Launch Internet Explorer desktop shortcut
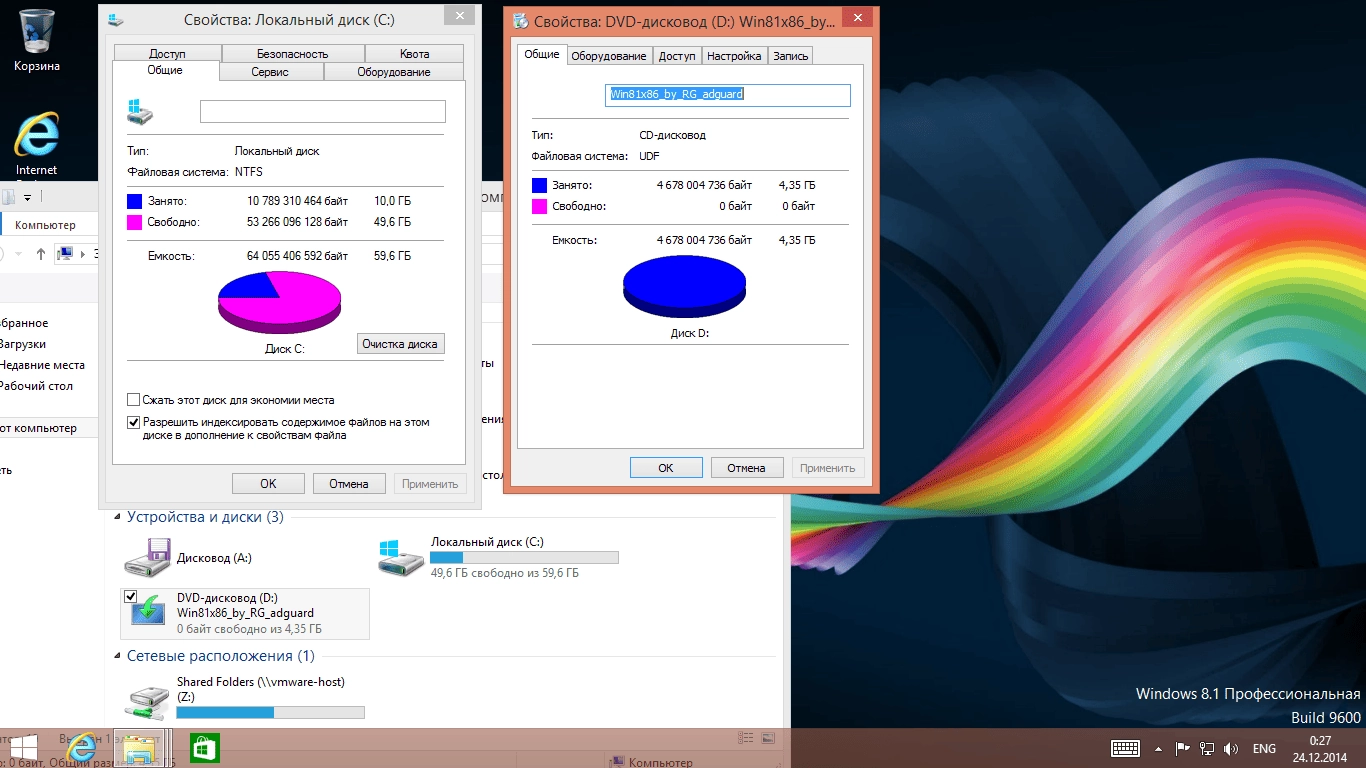The width and height of the screenshot is (1366, 768). click(x=37, y=143)
